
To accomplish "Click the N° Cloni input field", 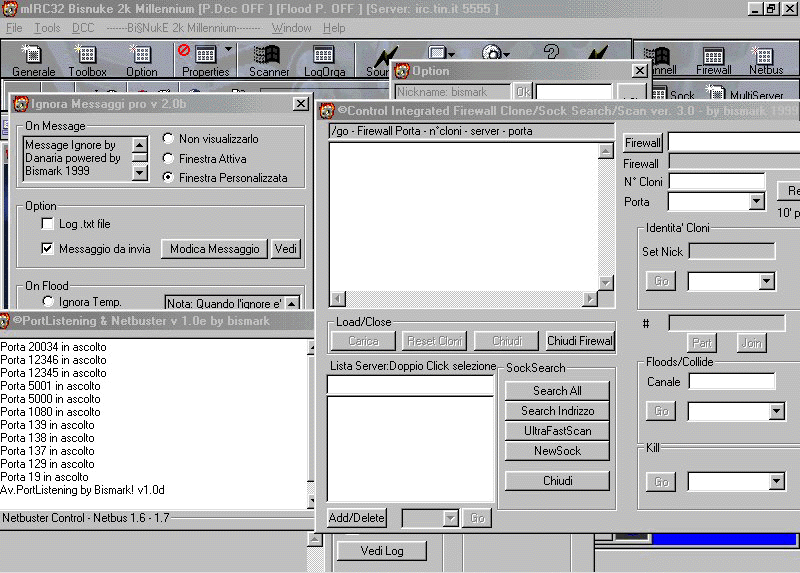I will tap(717, 181).
